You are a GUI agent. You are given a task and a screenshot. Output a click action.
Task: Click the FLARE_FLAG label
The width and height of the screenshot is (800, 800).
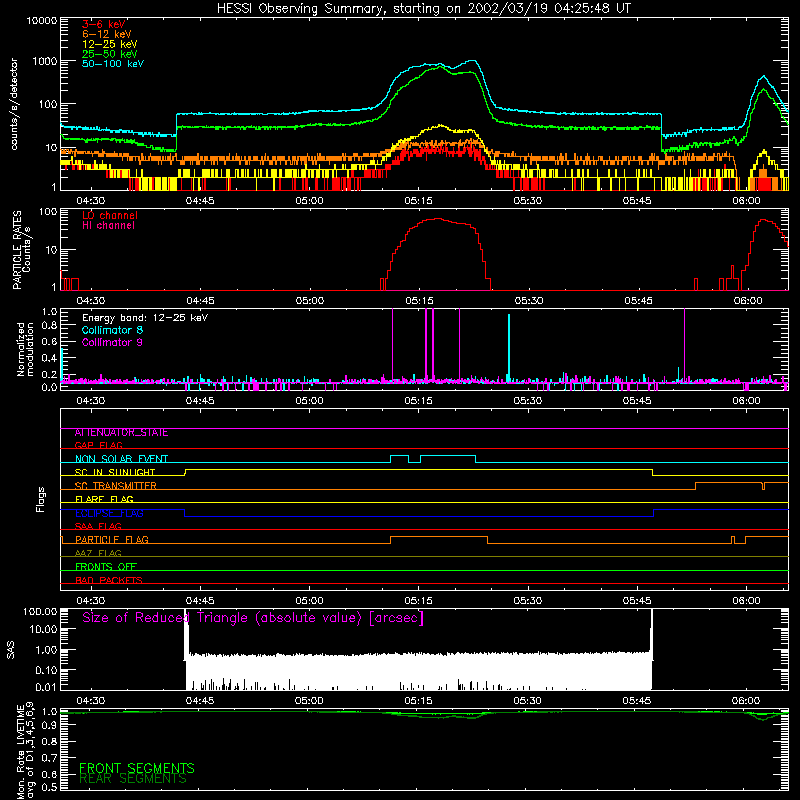click(x=104, y=499)
